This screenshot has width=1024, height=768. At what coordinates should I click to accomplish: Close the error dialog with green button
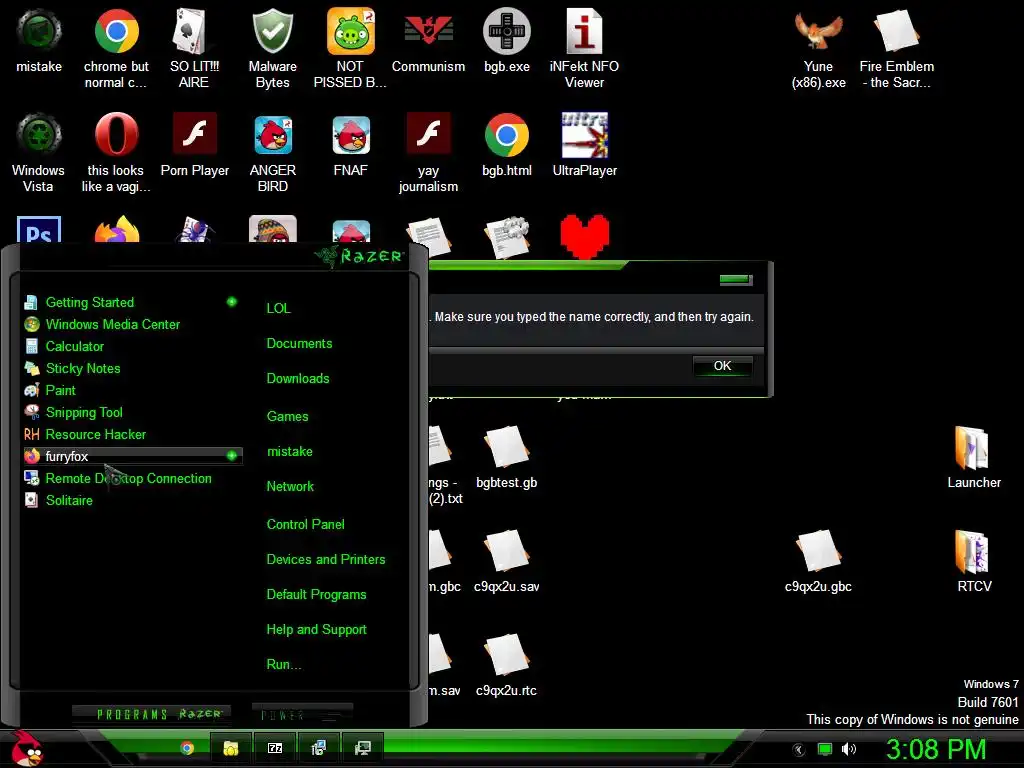pos(736,280)
